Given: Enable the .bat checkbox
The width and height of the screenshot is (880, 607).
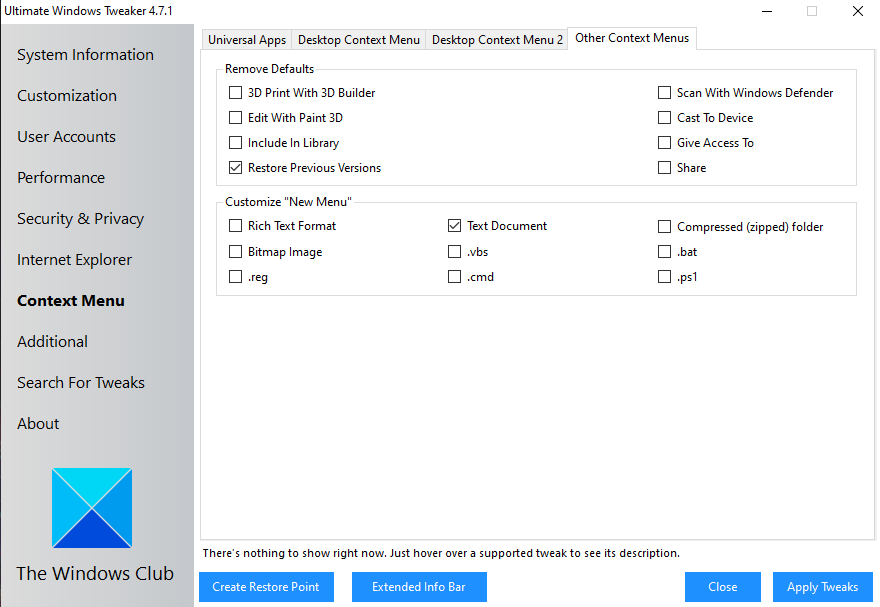Looking at the screenshot, I should pos(664,252).
